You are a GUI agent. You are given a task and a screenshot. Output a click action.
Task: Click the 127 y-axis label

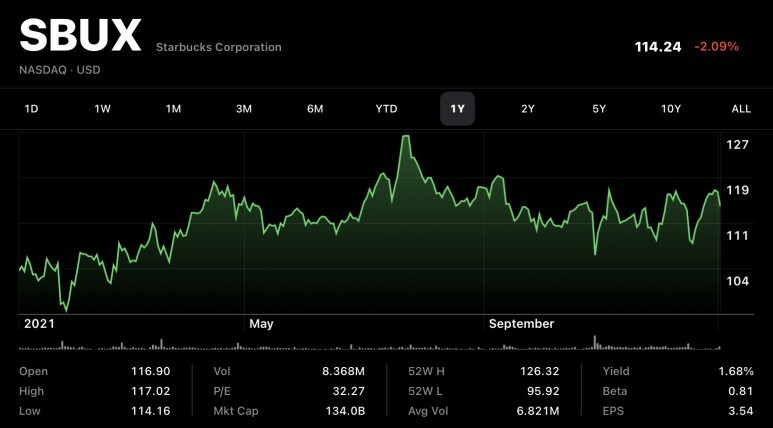coord(738,144)
